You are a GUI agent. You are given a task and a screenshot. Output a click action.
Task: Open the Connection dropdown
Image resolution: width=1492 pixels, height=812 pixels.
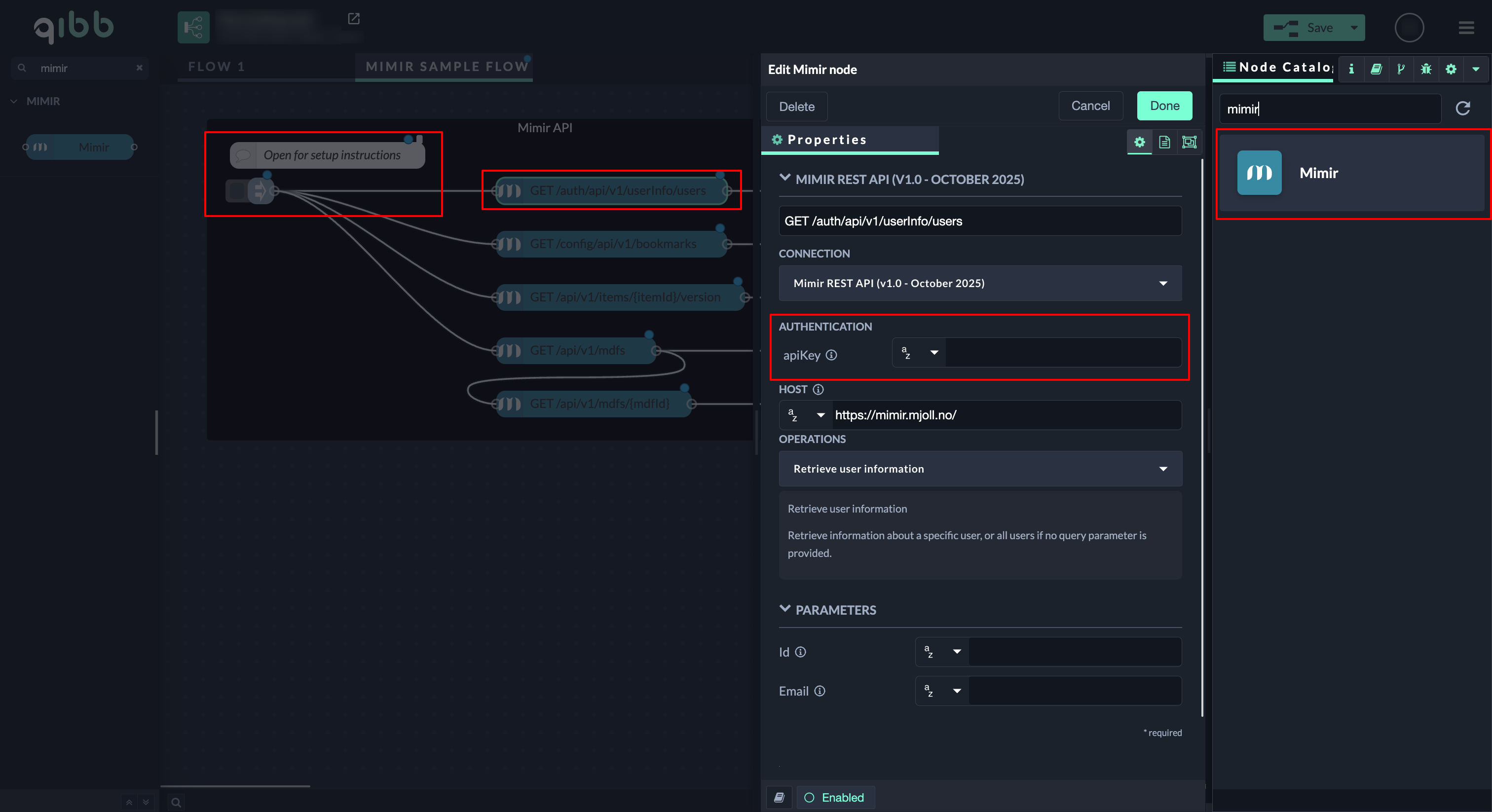point(980,283)
